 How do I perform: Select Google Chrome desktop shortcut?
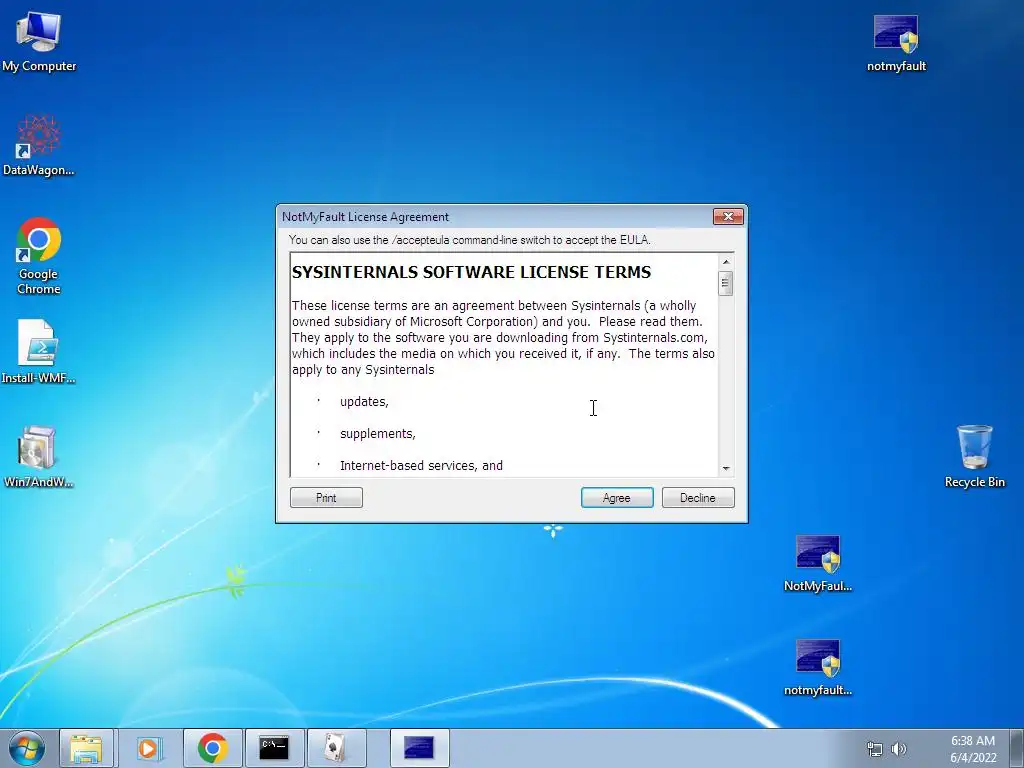click(x=39, y=256)
